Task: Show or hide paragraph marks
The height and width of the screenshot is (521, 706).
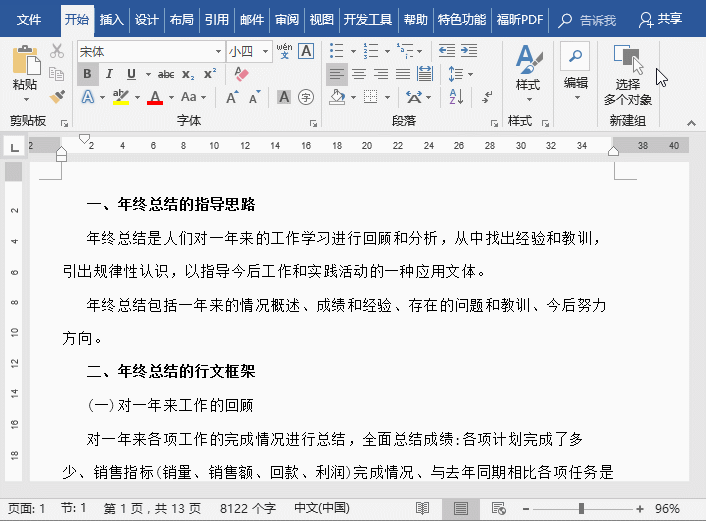Action: 487,97
